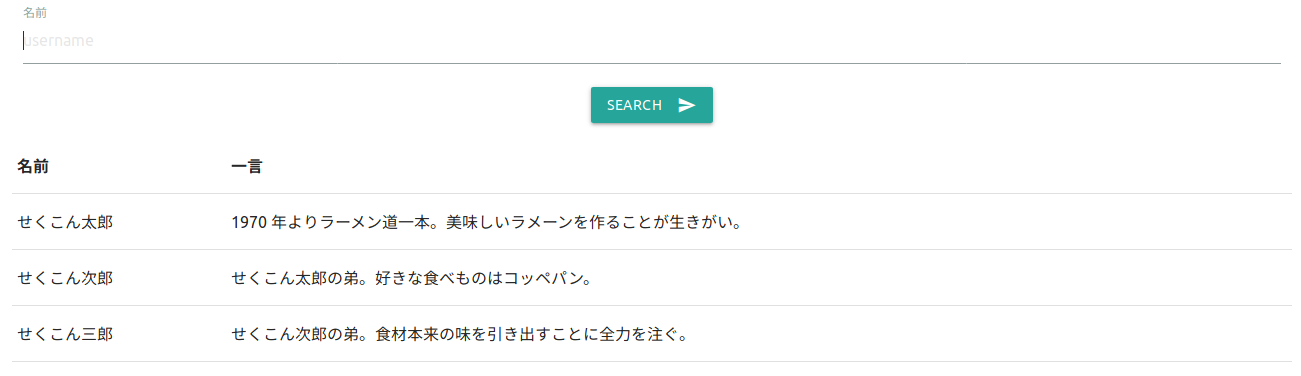Click the paper-plane send icon

pyautogui.click(x=687, y=105)
